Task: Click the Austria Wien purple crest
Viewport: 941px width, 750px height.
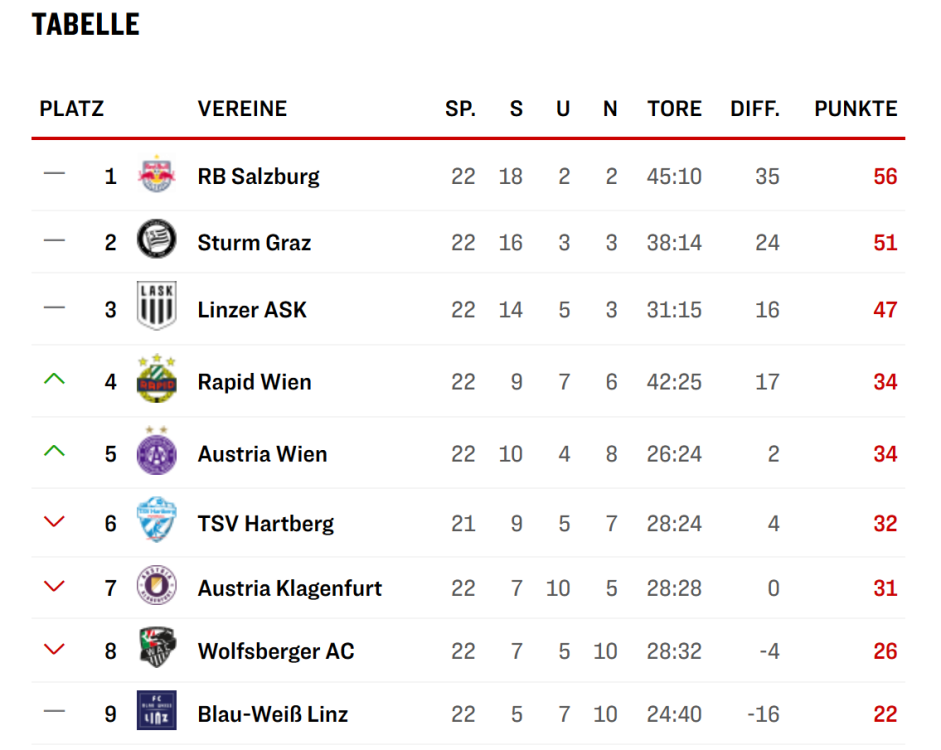Action: click(156, 452)
